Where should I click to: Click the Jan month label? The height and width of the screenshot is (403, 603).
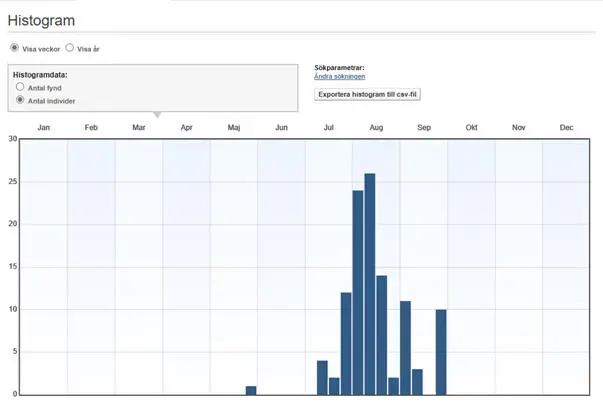click(43, 128)
